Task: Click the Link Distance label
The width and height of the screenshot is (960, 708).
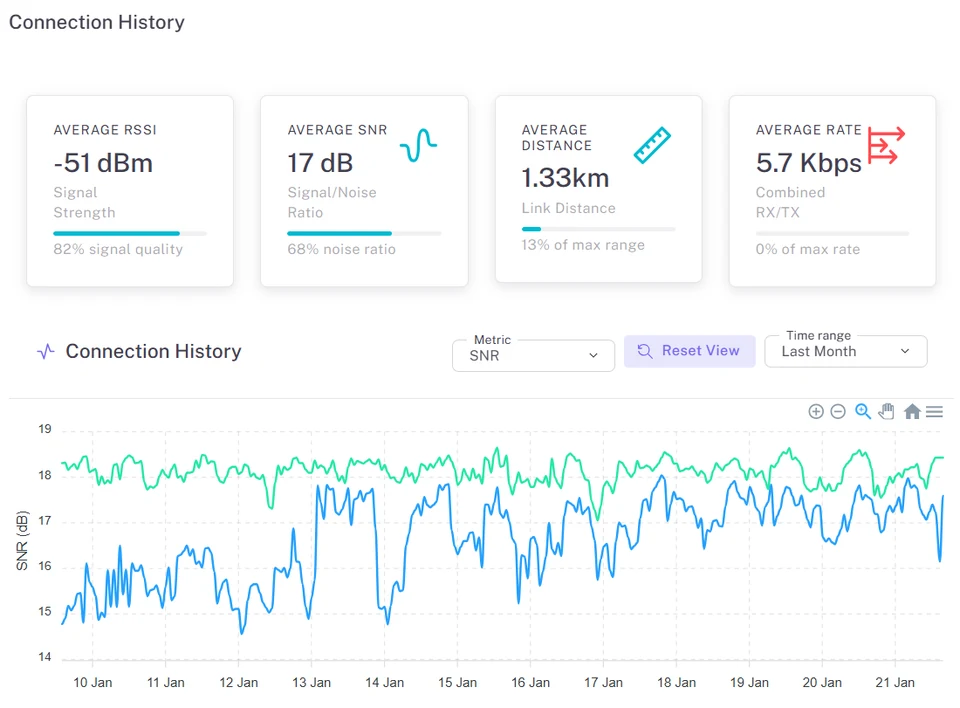Action: (x=568, y=208)
